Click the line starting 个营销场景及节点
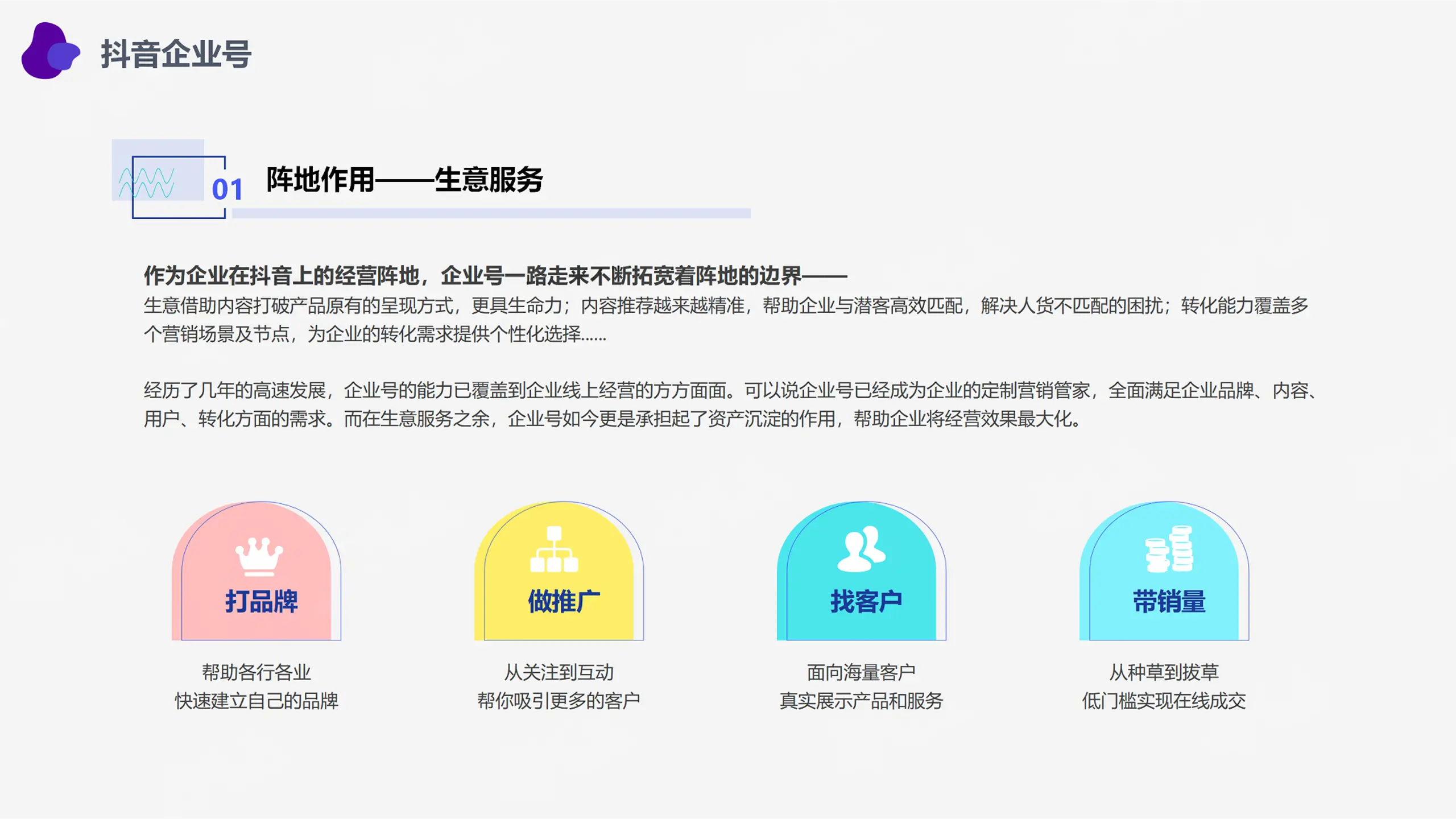The height and width of the screenshot is (819, 1456). click(x=375, y=334)
